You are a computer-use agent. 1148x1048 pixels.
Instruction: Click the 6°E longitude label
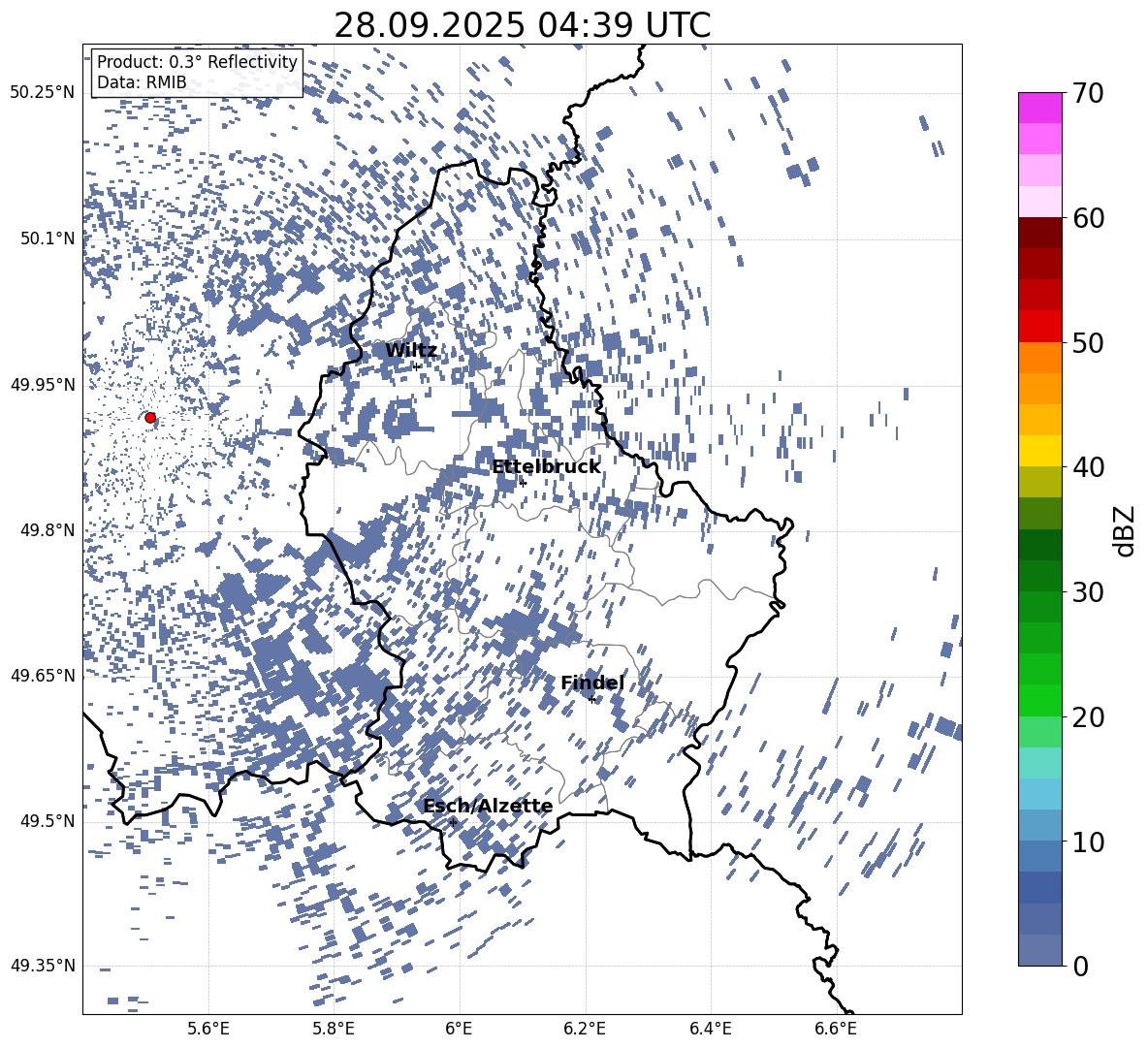(459, 1029)
